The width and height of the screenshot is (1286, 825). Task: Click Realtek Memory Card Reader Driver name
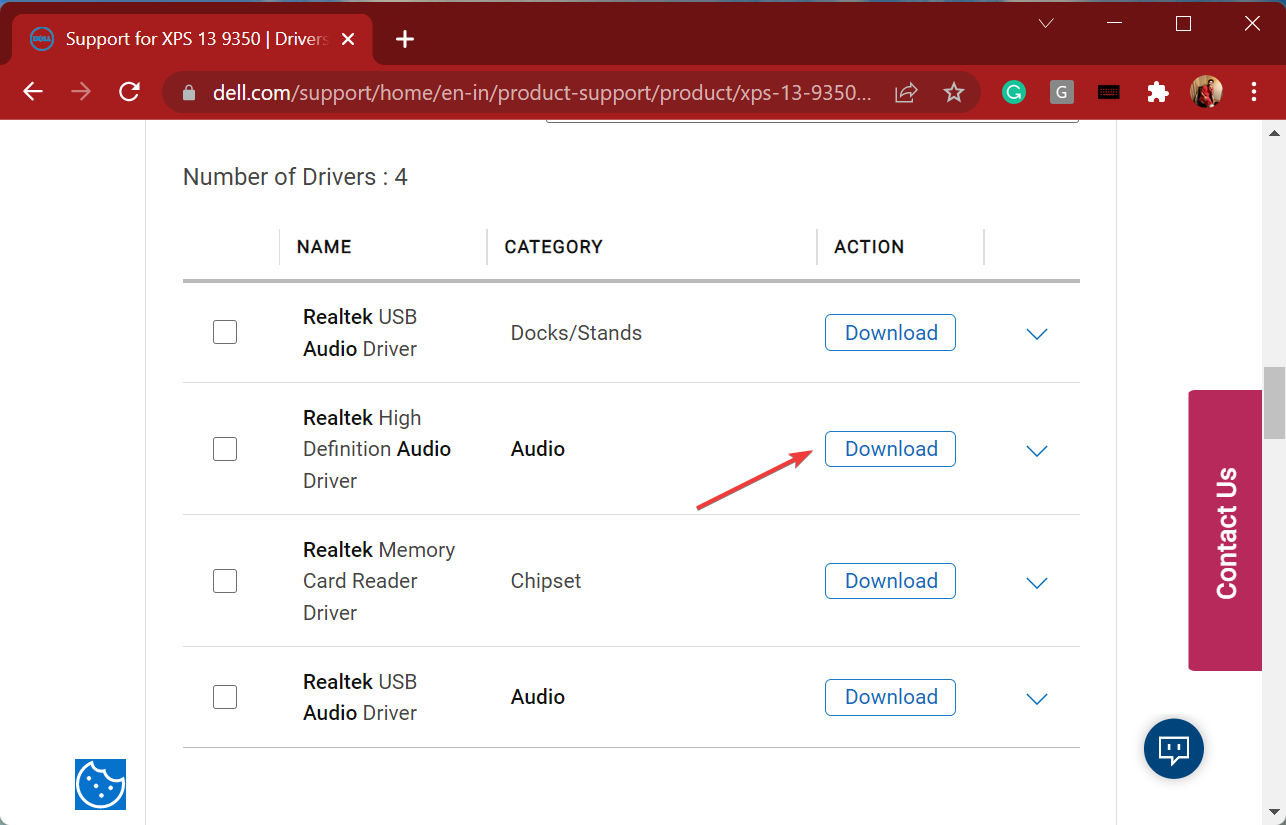click(379, 581)
